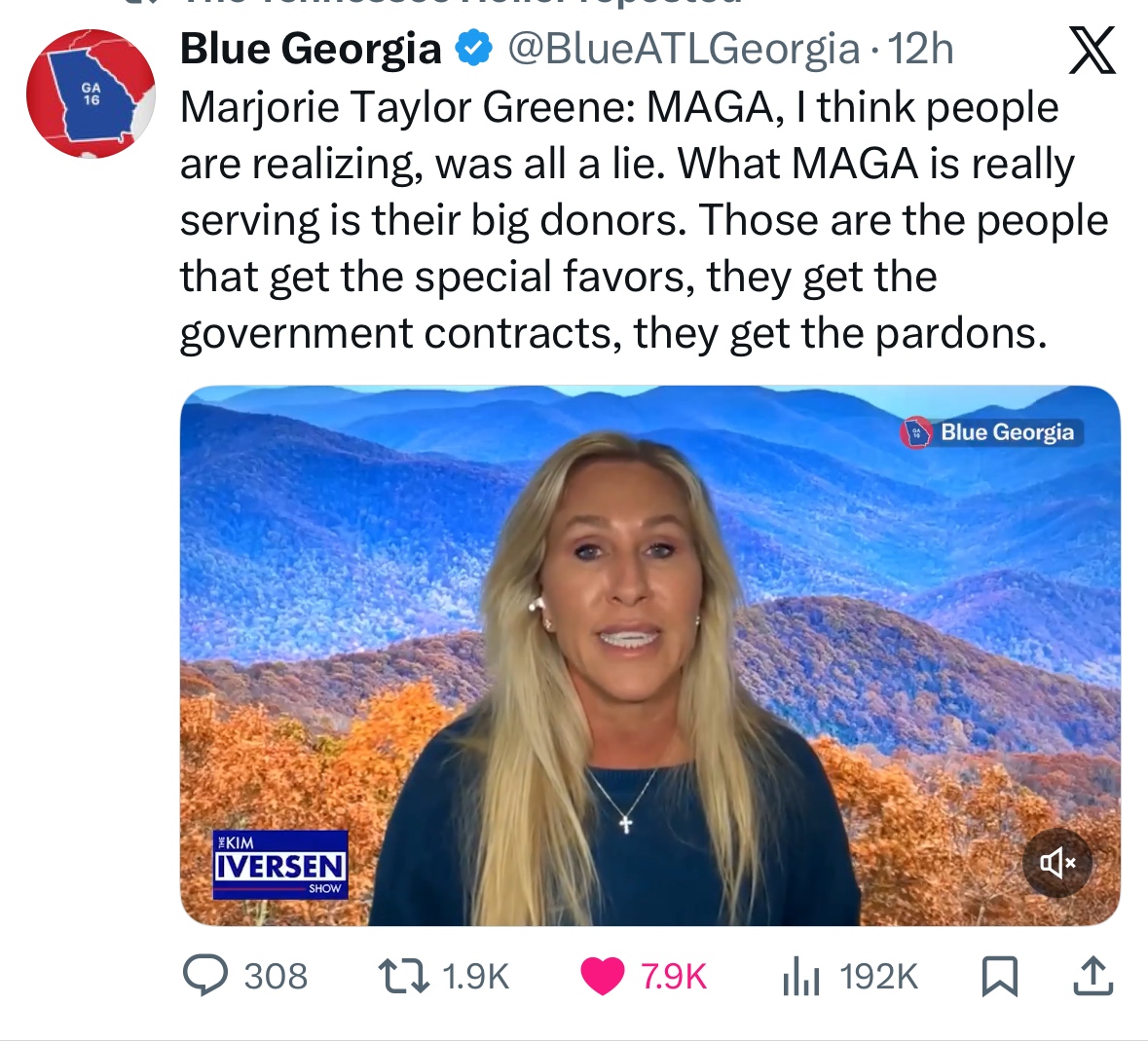Open the share upload icon
Screen dimensions: 1148x1043
click(x=1093, y=977)
